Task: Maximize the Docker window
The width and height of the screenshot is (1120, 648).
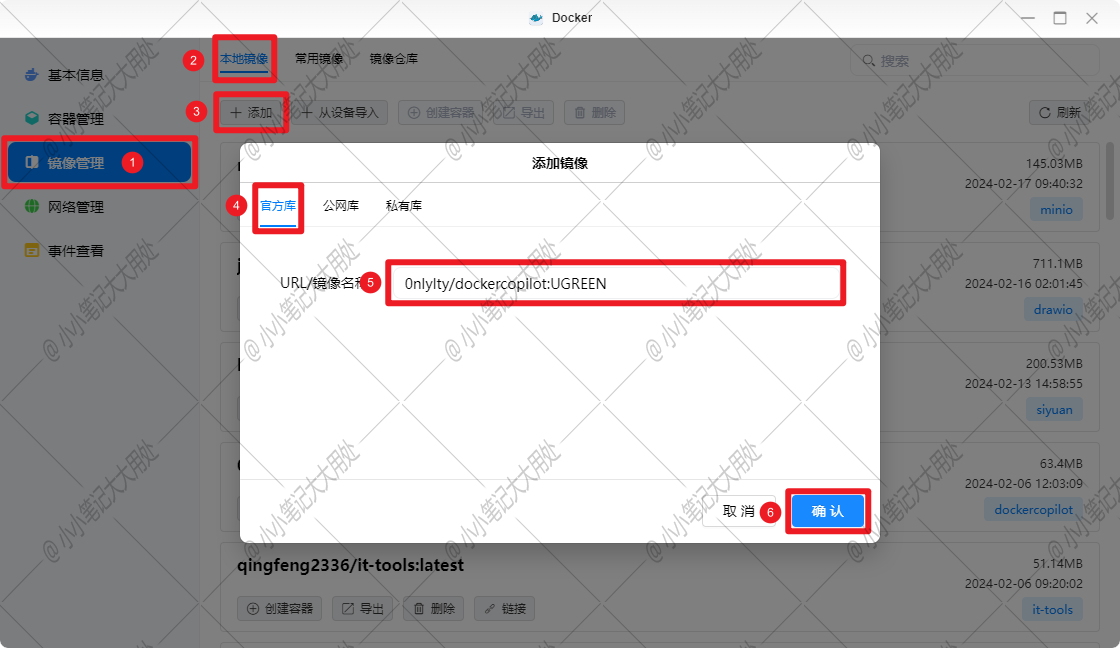Action: (1060, 18)
